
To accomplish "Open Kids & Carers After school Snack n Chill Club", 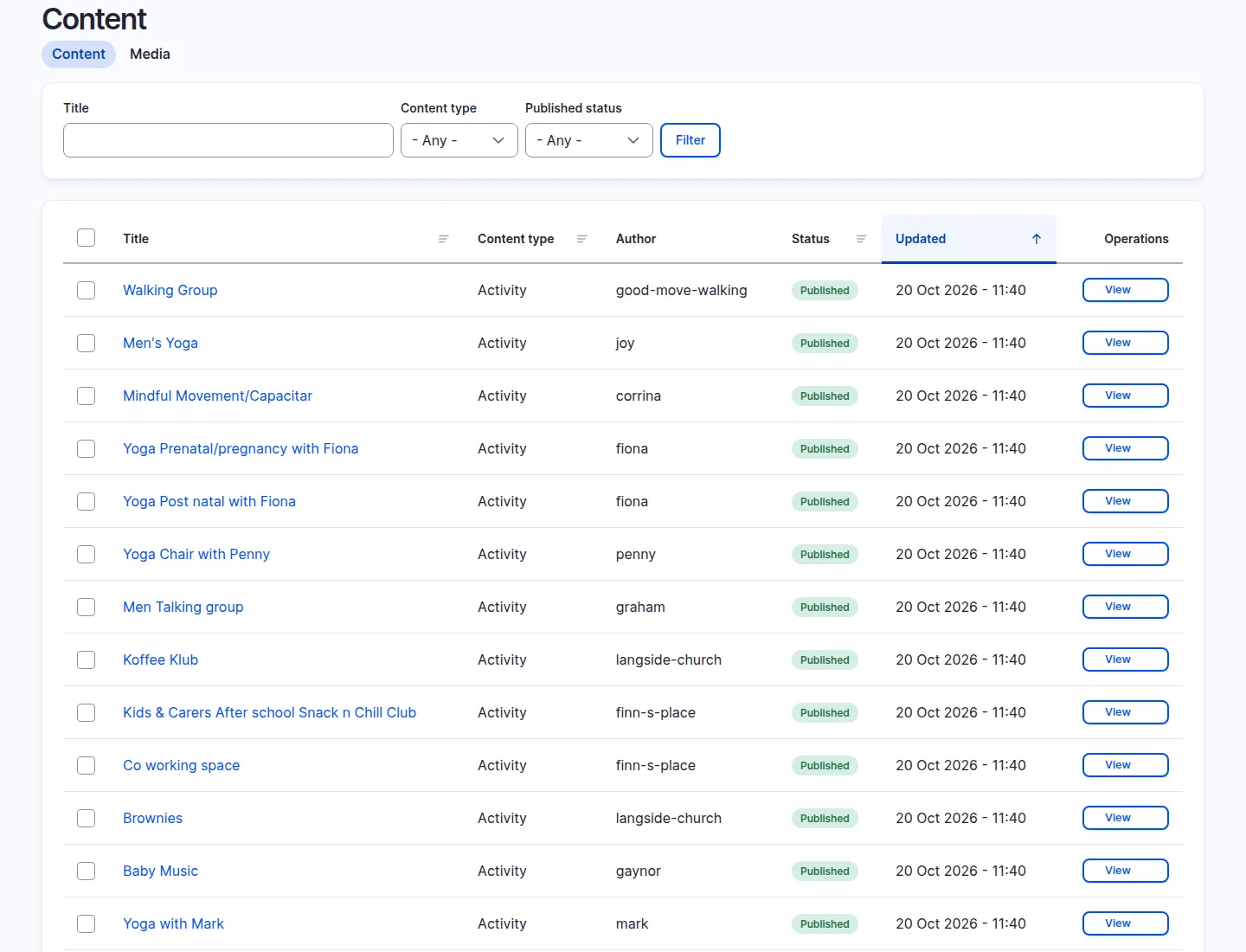I will 269,712.
